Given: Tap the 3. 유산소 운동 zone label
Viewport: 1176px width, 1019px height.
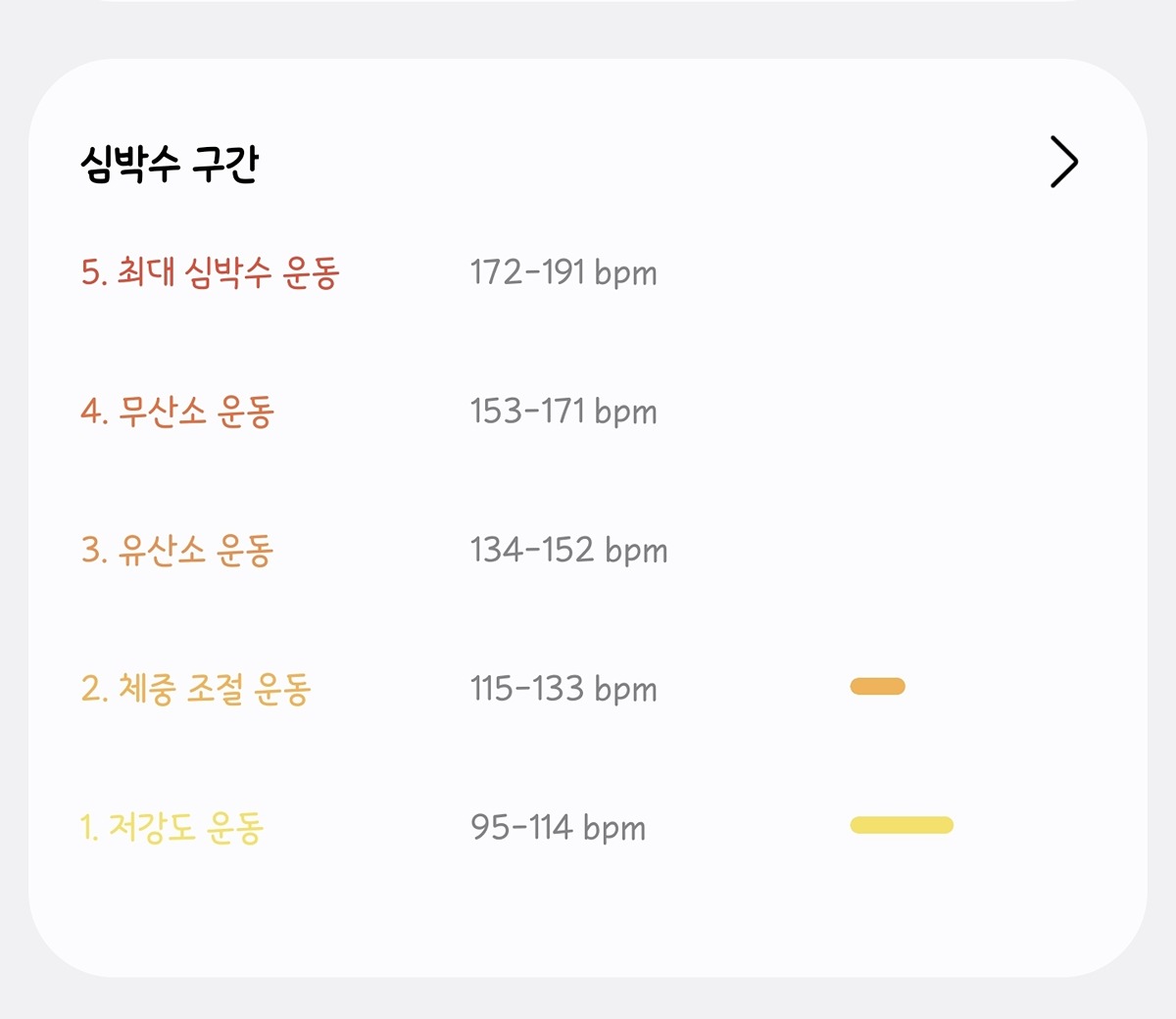Looking at the screenshot, I should click(177, 551).
